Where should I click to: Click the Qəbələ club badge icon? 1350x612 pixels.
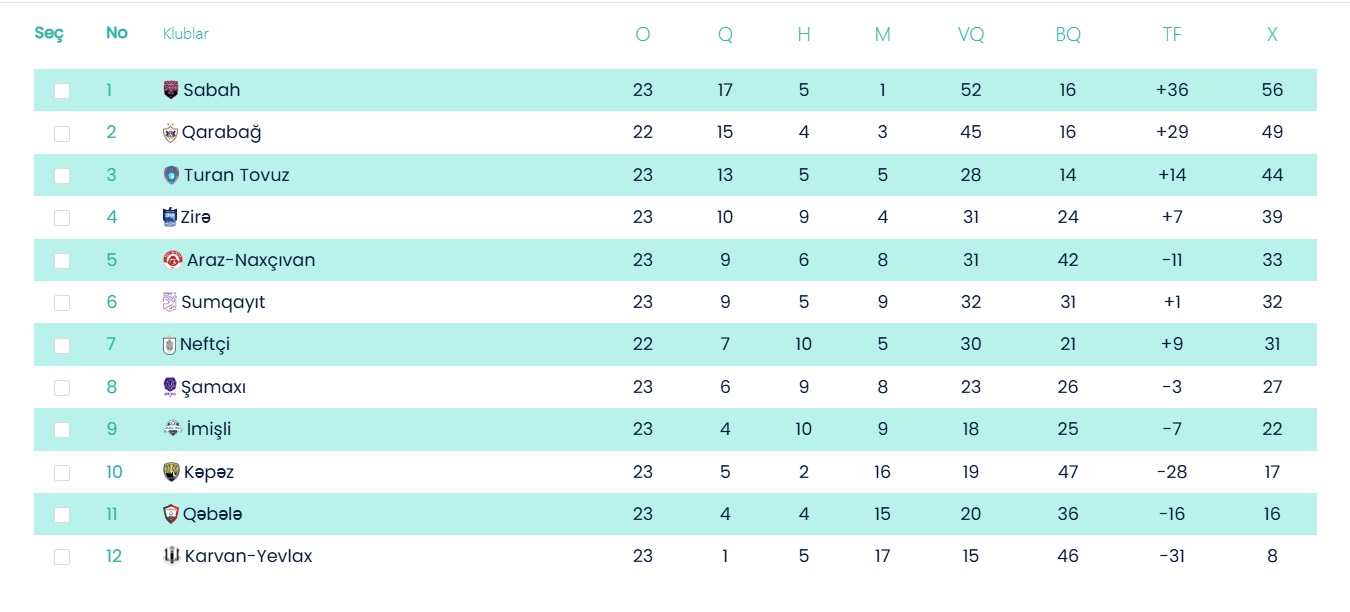point(171,514)
